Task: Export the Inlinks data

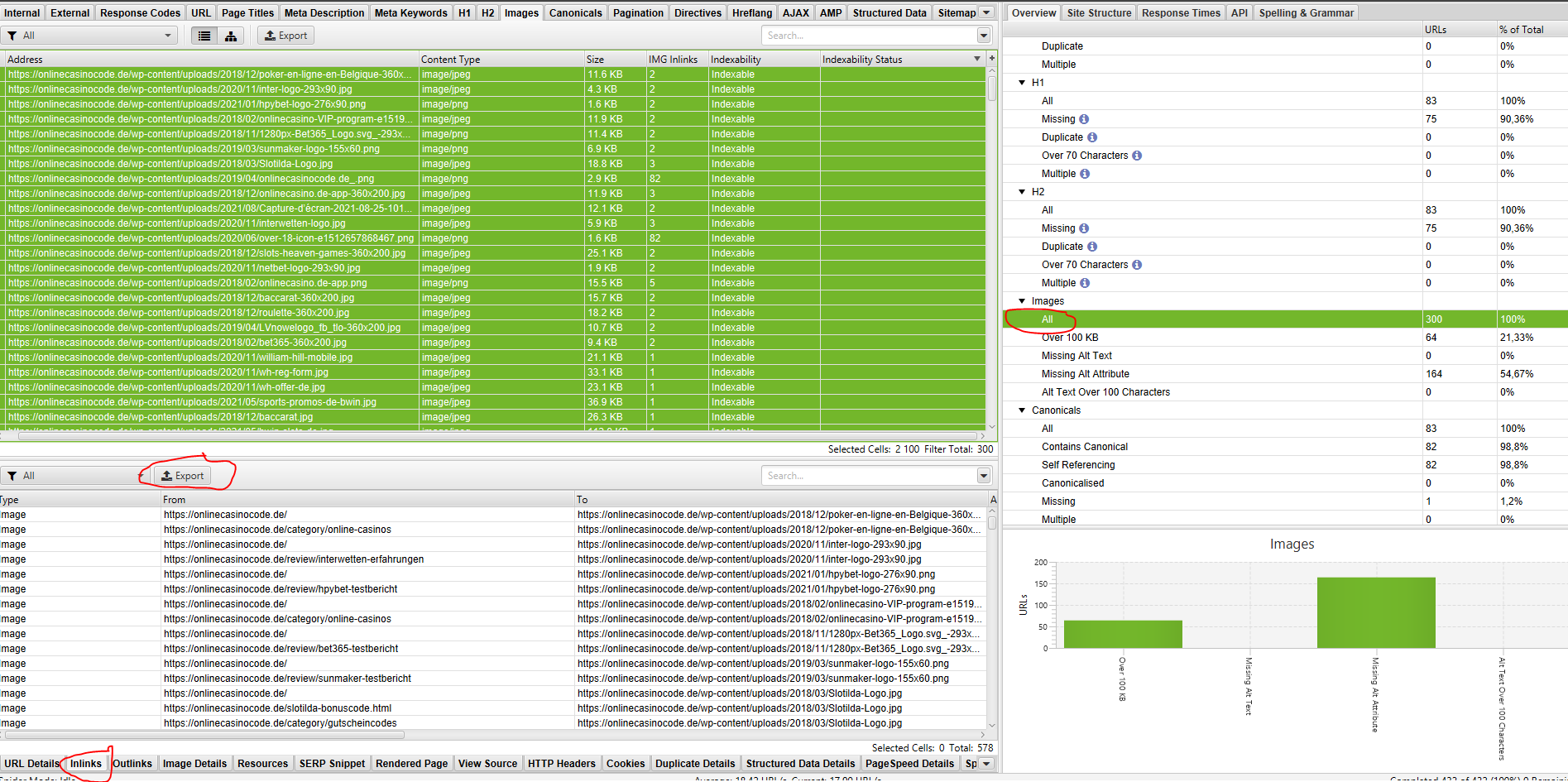Action: pyautogui.click(x=183, y=476)
